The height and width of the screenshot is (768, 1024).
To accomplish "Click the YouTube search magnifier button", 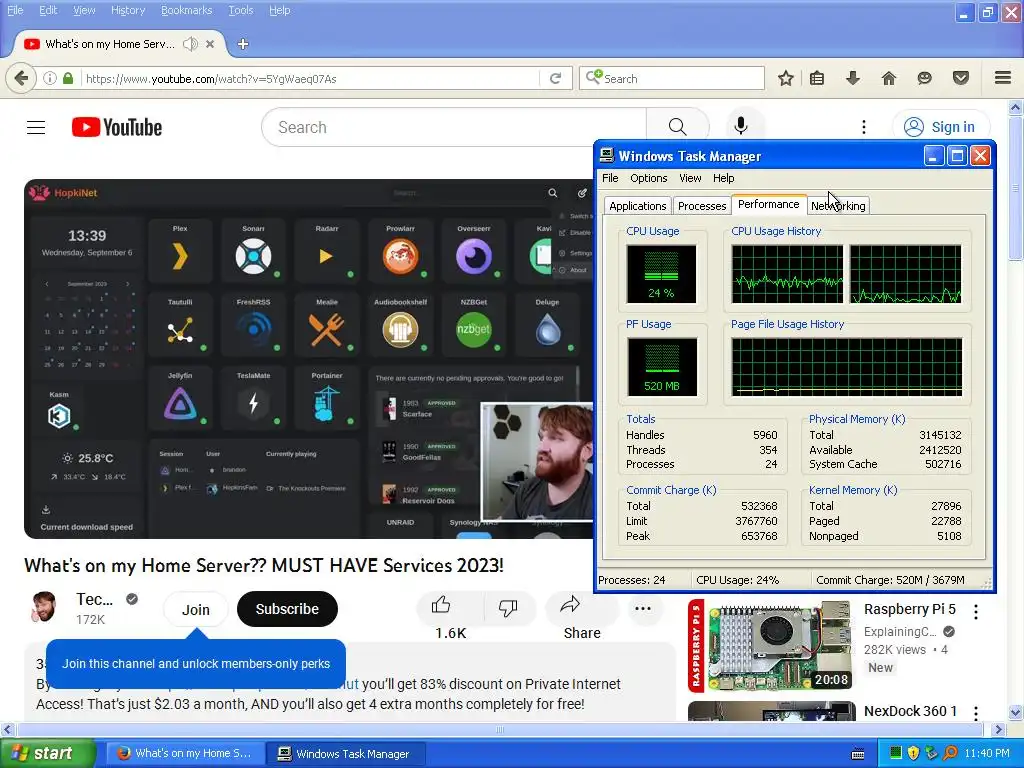I will (677, 127).
